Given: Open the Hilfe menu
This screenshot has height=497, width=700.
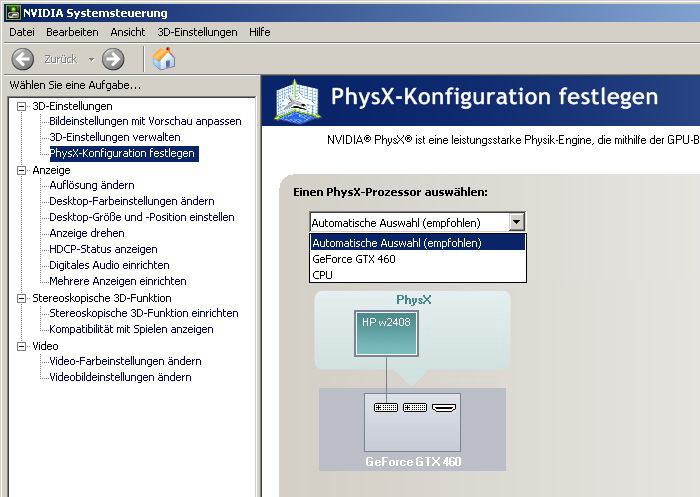Looking at the screenshot, I should click(x=260, y=32).
